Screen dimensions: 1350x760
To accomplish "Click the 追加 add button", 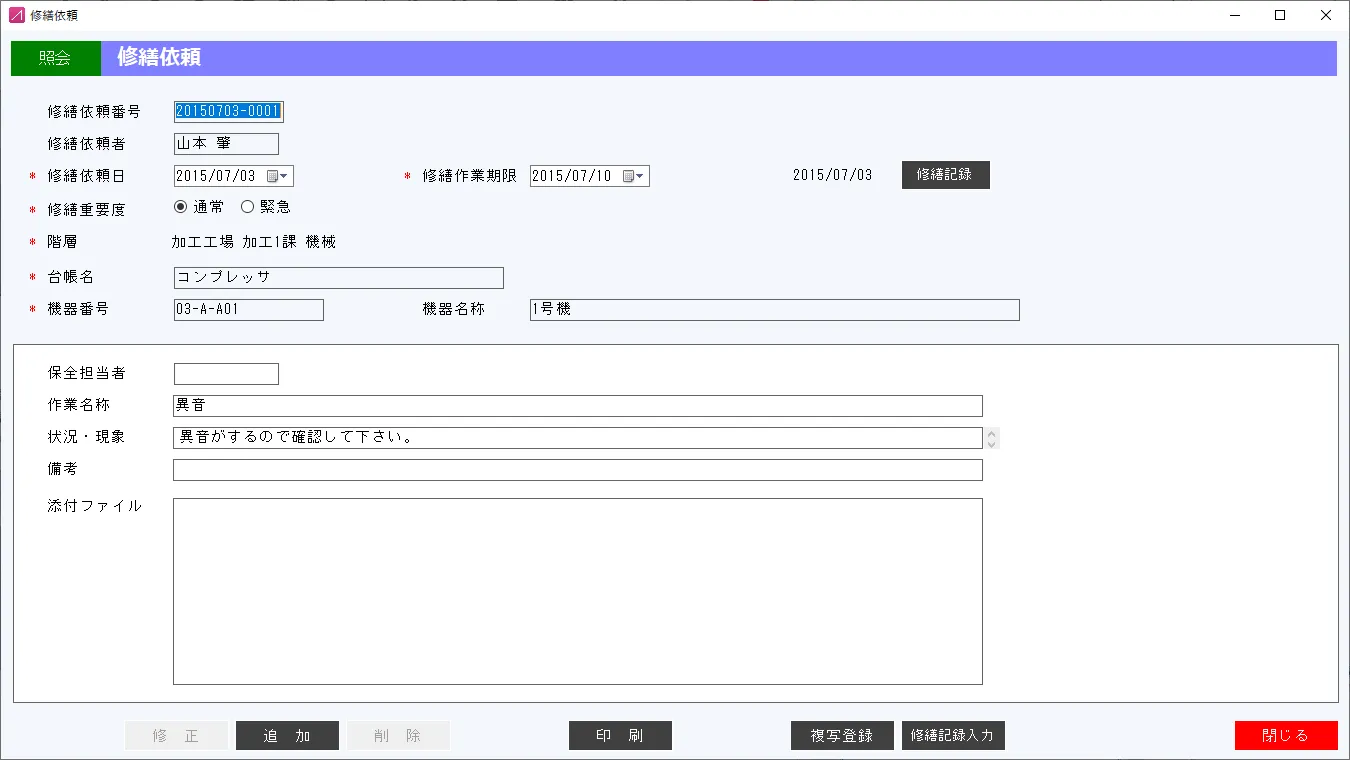I will (x=287, y=735).
